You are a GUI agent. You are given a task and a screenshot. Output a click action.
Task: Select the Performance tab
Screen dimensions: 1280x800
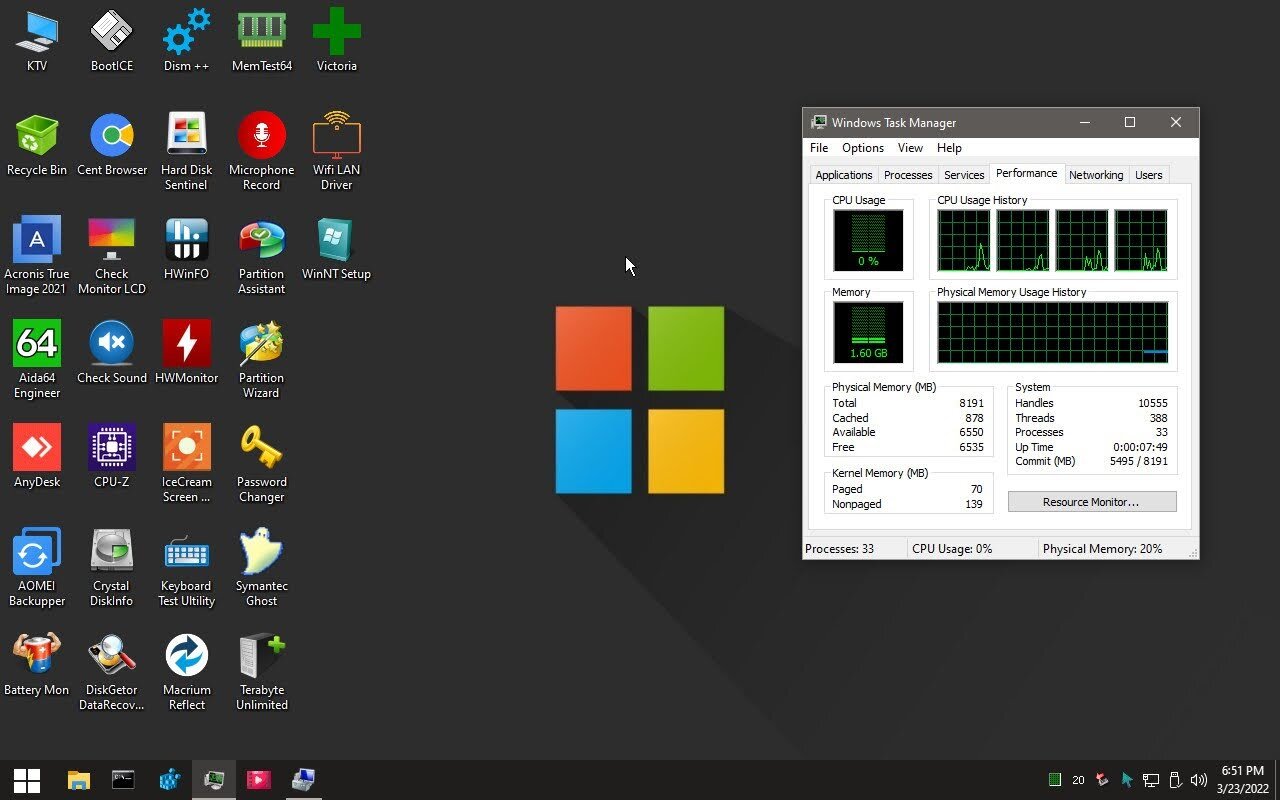[1026, 174]
